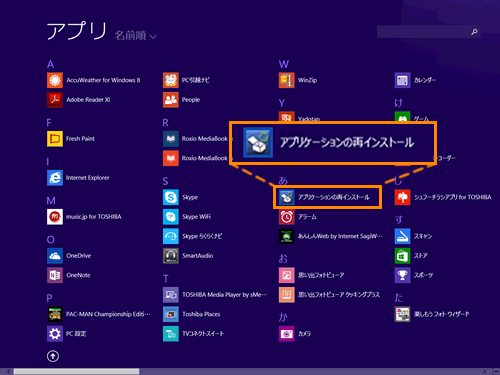
Task: Click the search magnifier icon
Action: click(474, 32)
